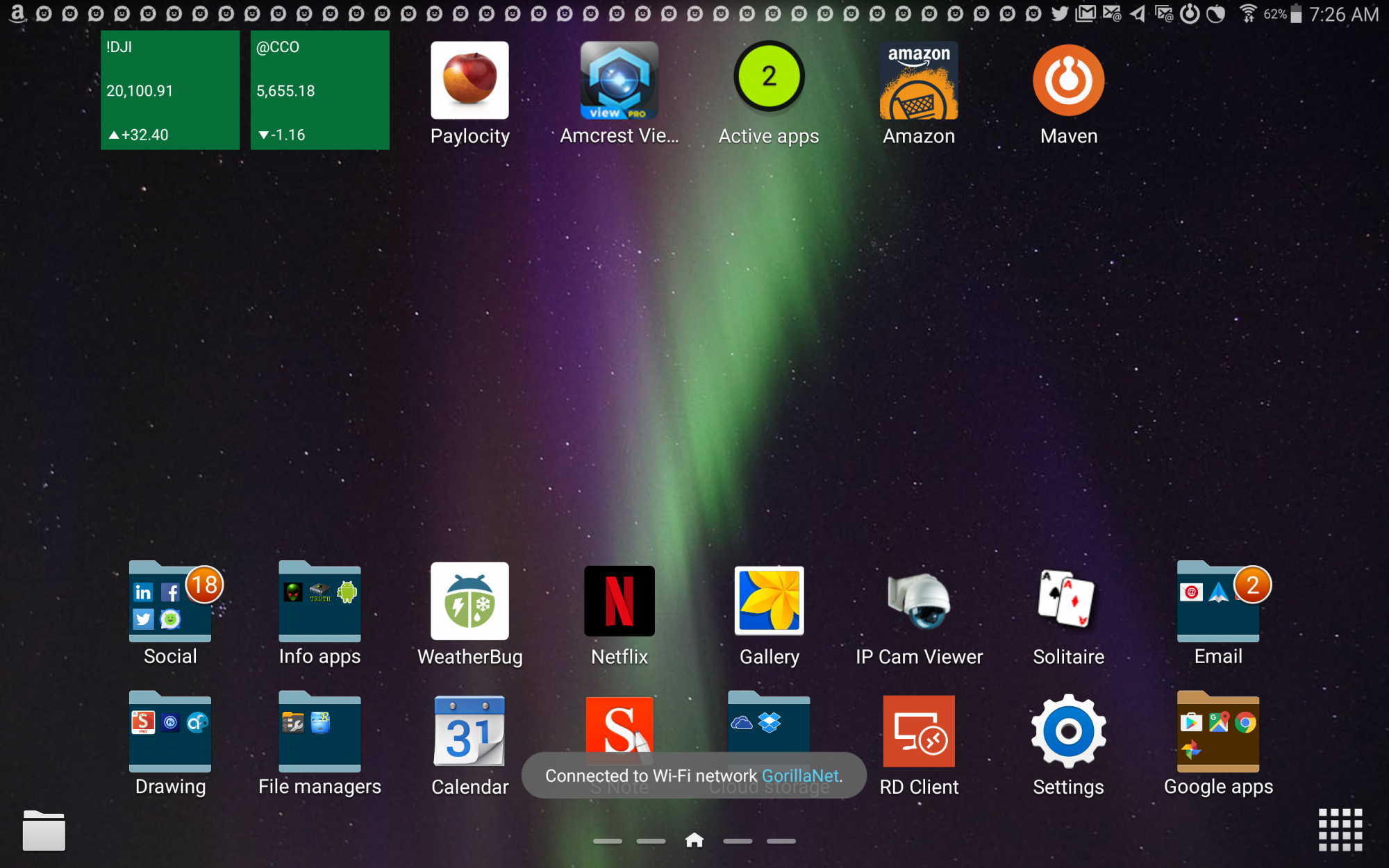Launch Netflix

click(x=619, y=601)
